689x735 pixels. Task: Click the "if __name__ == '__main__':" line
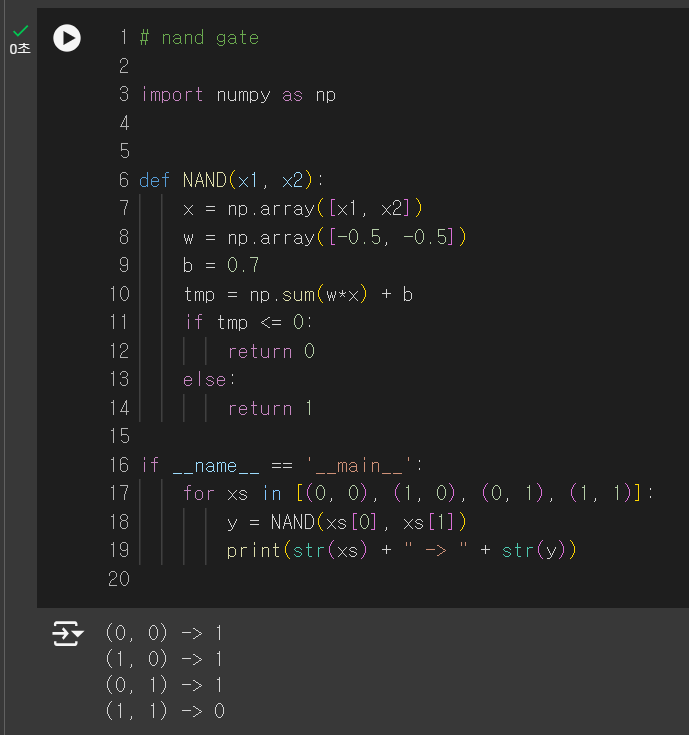click(x=281, y=465)
